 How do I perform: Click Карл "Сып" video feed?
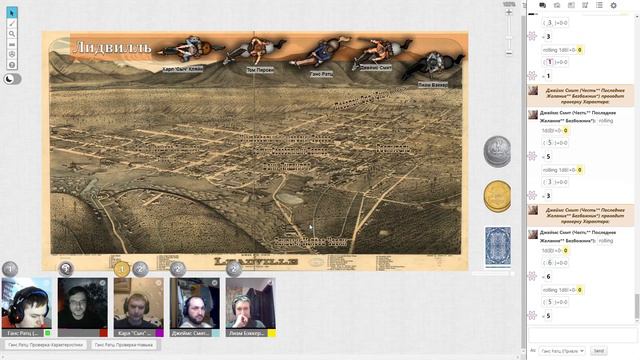coord(139,303)
